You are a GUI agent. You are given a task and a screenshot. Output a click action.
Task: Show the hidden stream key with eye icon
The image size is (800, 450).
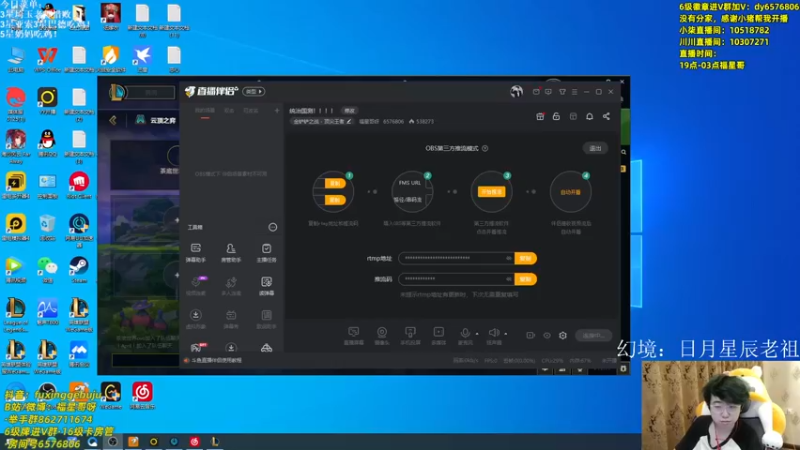pos(508,279)
